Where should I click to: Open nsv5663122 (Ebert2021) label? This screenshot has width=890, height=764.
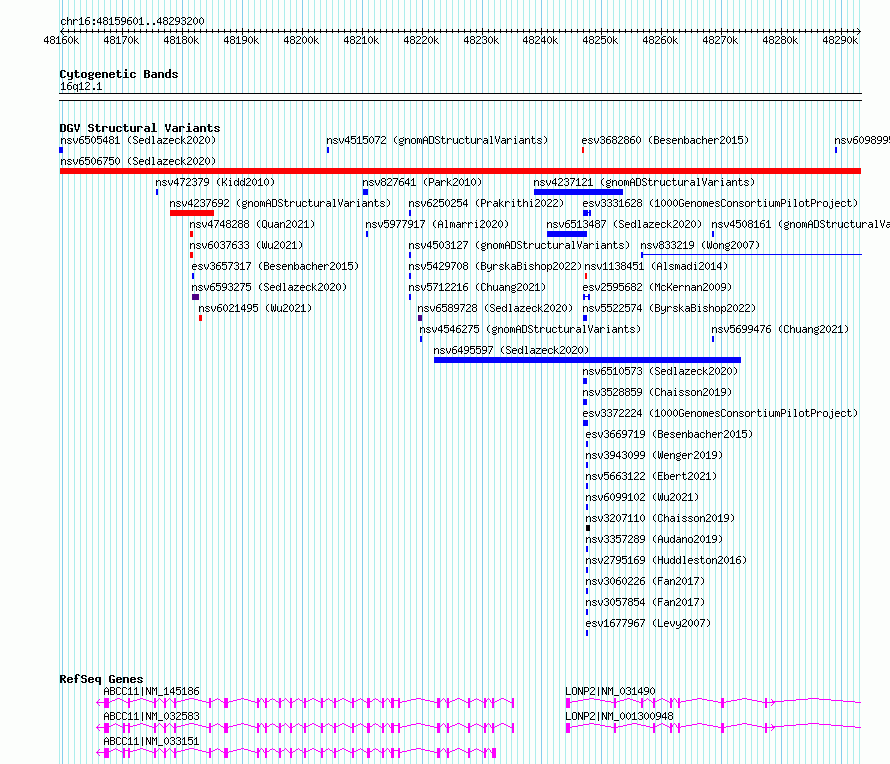(651, 476)
